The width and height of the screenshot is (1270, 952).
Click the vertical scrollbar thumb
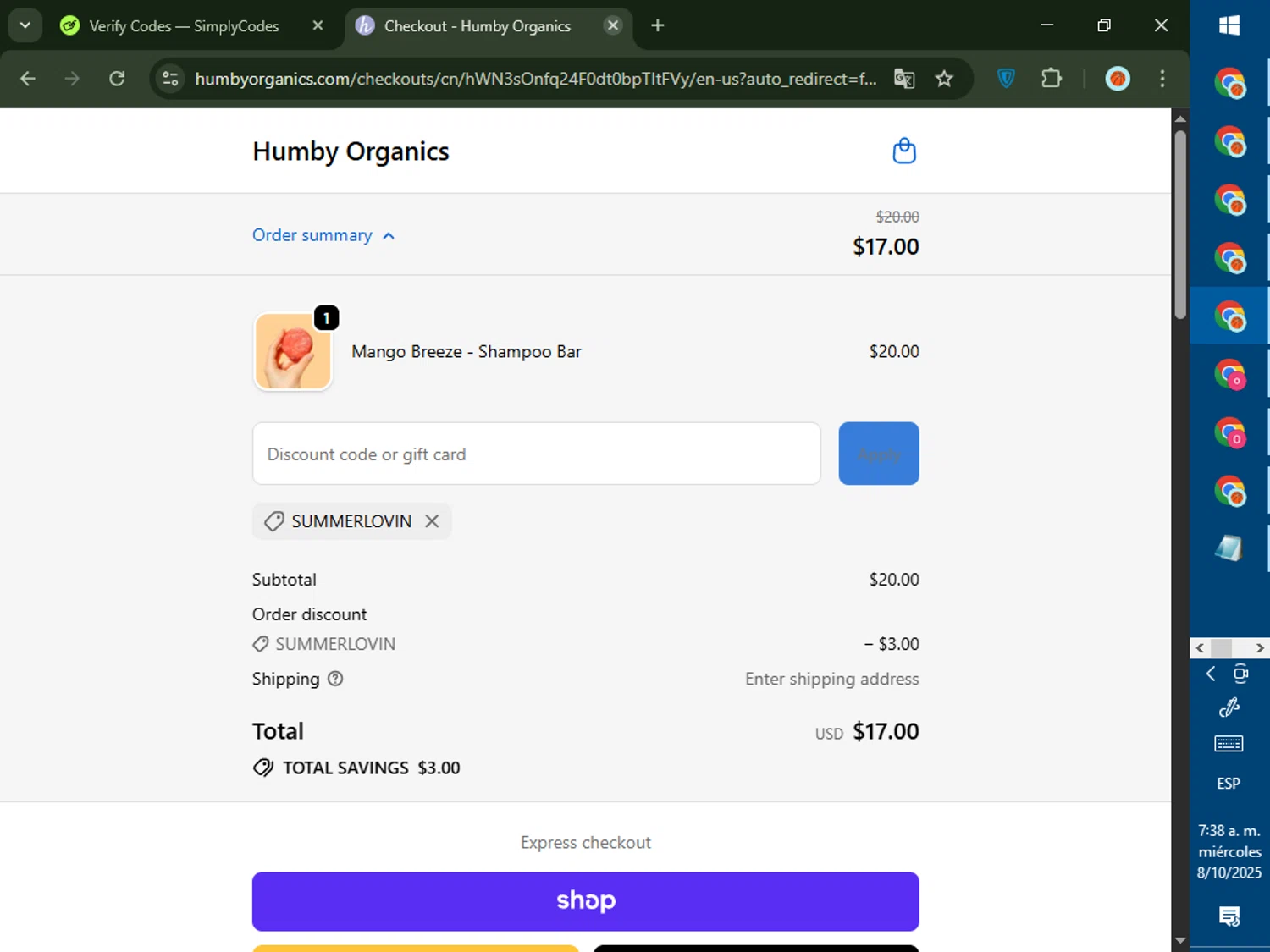pyautogui.click(x=1180, y=224)
